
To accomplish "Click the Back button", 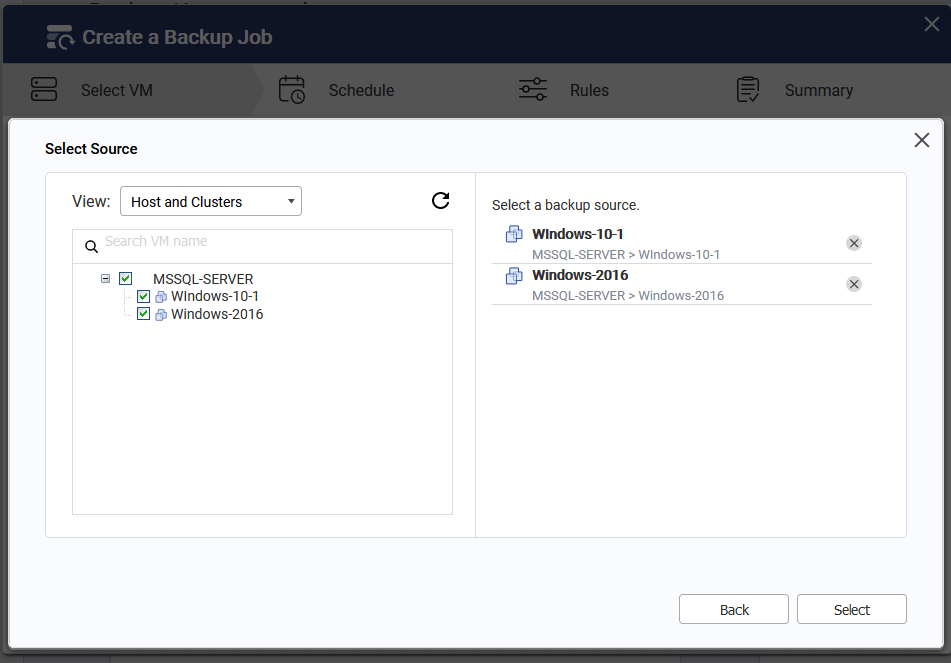I will (734, 609).
